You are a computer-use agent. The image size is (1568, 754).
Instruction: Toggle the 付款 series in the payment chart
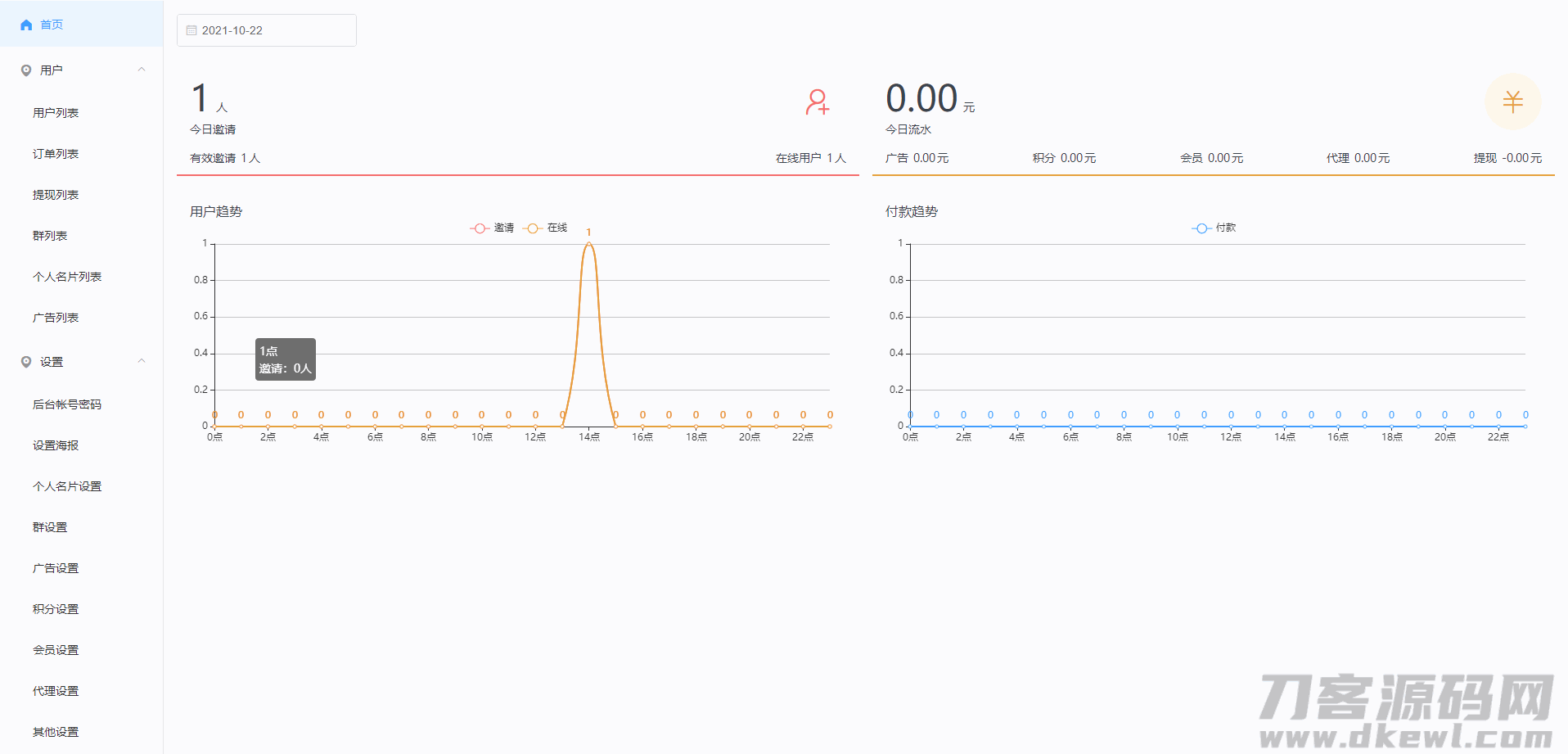click(x=1214, y=228)
